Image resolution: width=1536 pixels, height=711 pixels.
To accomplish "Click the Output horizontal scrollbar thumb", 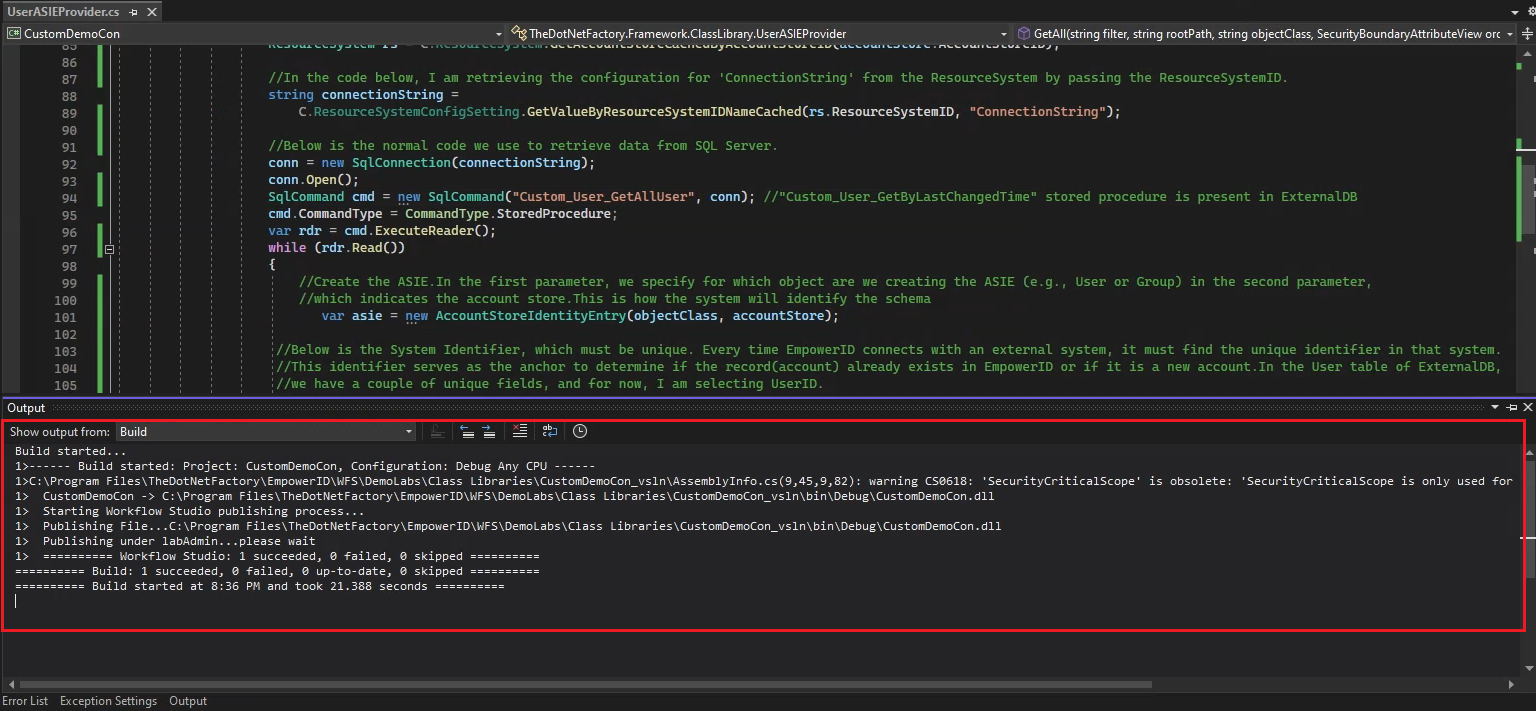I will click(585, 685).
